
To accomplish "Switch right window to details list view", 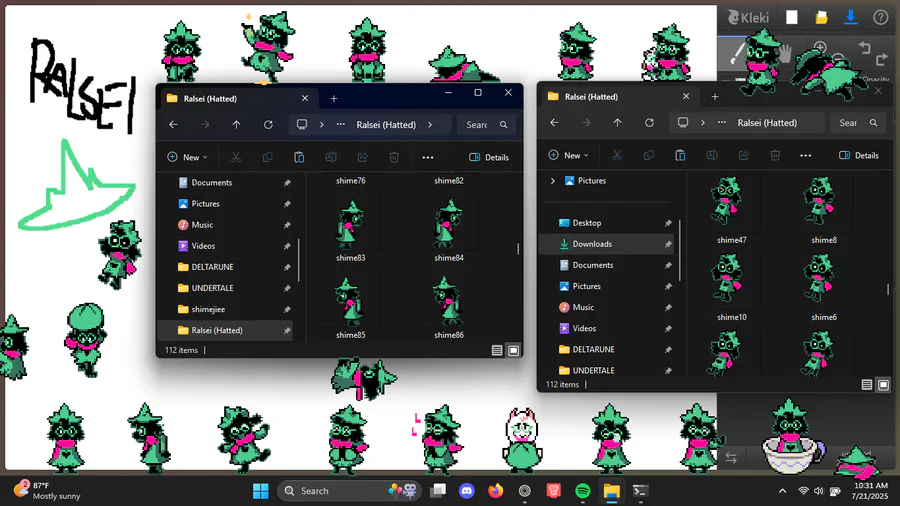I will tap(867, 385).
